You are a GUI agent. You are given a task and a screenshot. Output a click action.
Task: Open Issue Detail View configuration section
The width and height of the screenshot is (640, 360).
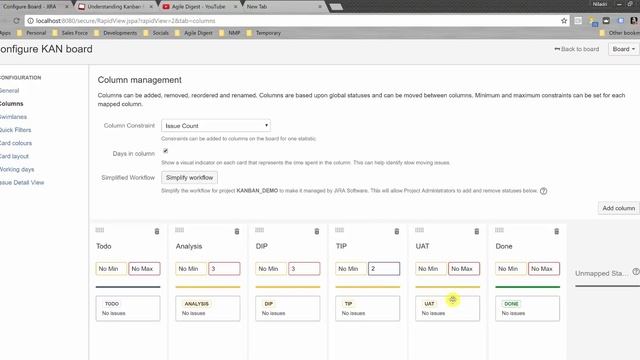coord(22,182)
